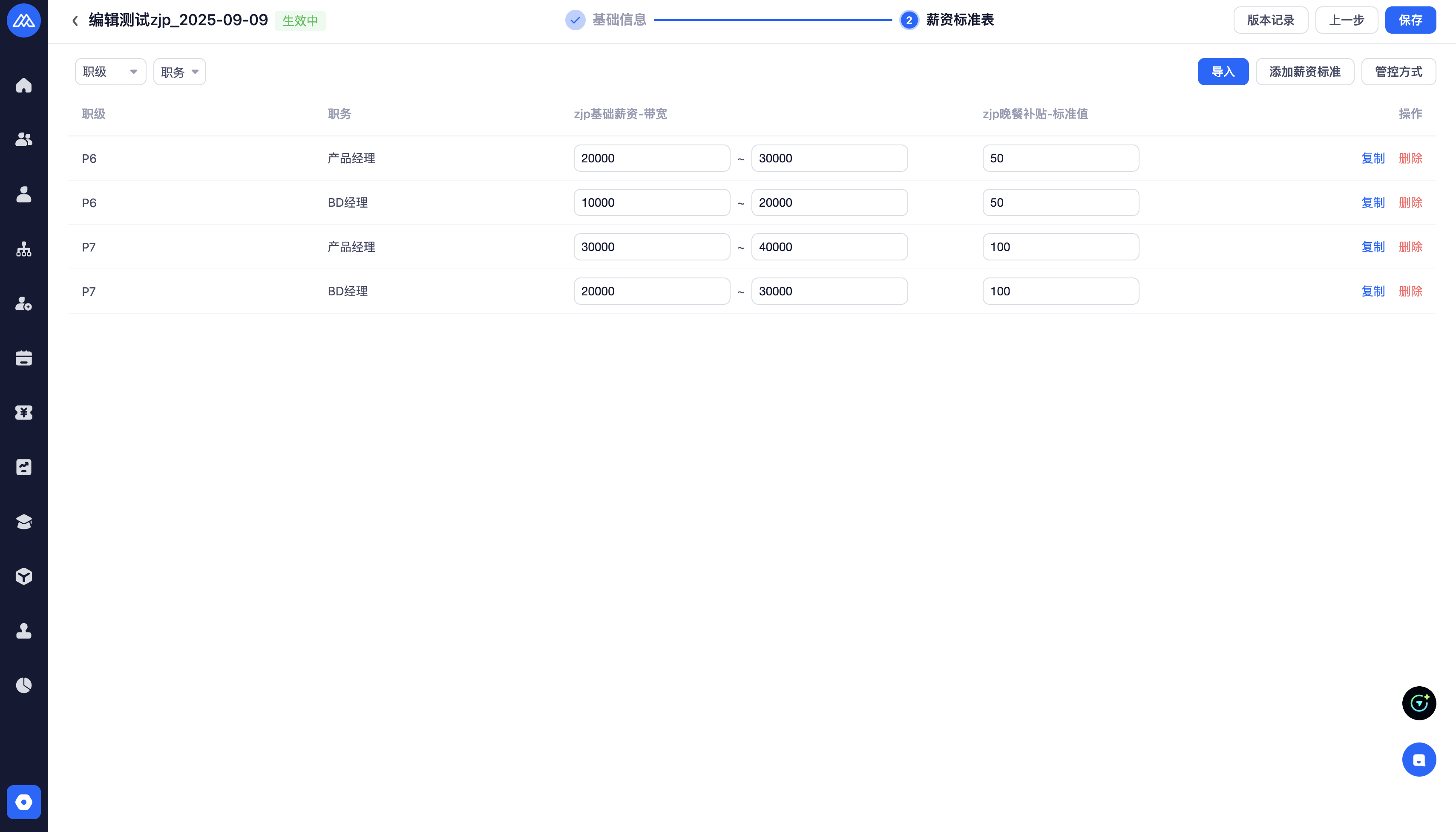Click the page title 编辑测试zjp_2025-09-09
Viewport: 1456px width, 832px height.
coord(178,20)
